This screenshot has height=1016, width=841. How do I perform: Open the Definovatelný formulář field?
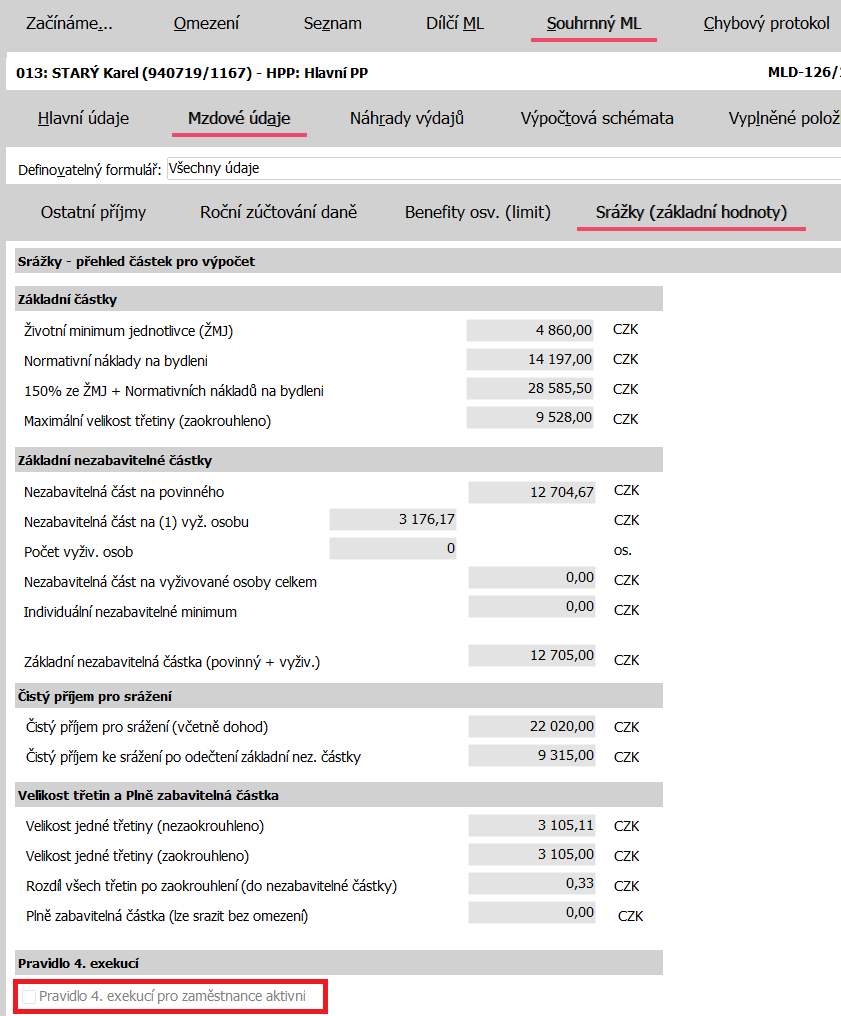tap(500, 169)
